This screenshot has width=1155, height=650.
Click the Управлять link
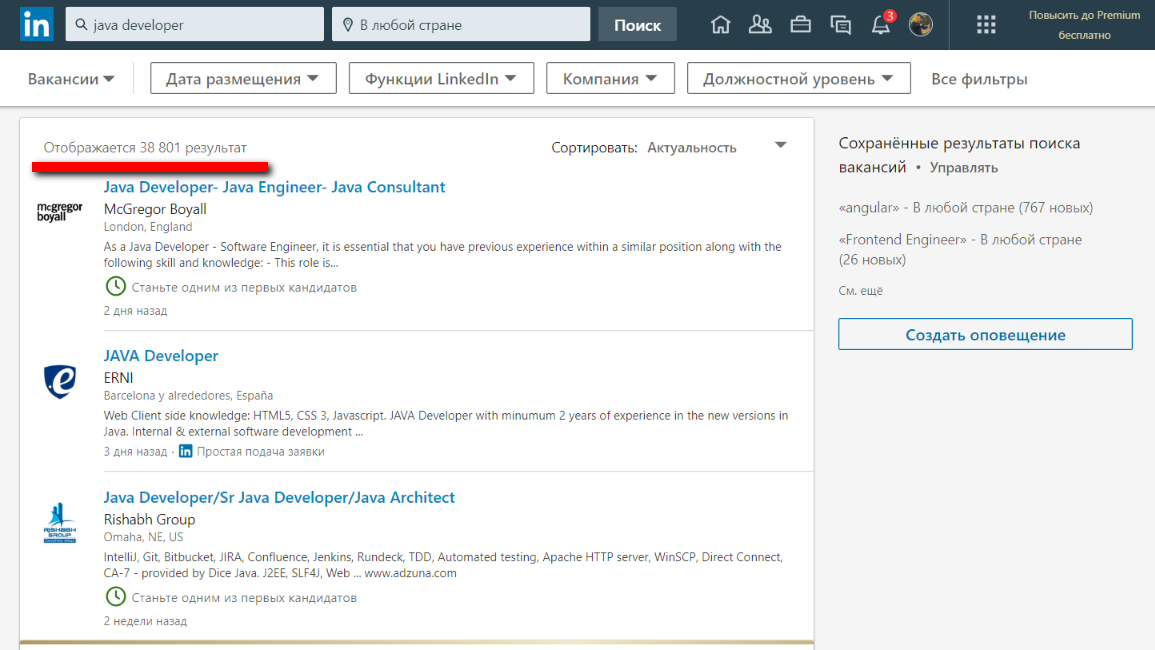963,167
